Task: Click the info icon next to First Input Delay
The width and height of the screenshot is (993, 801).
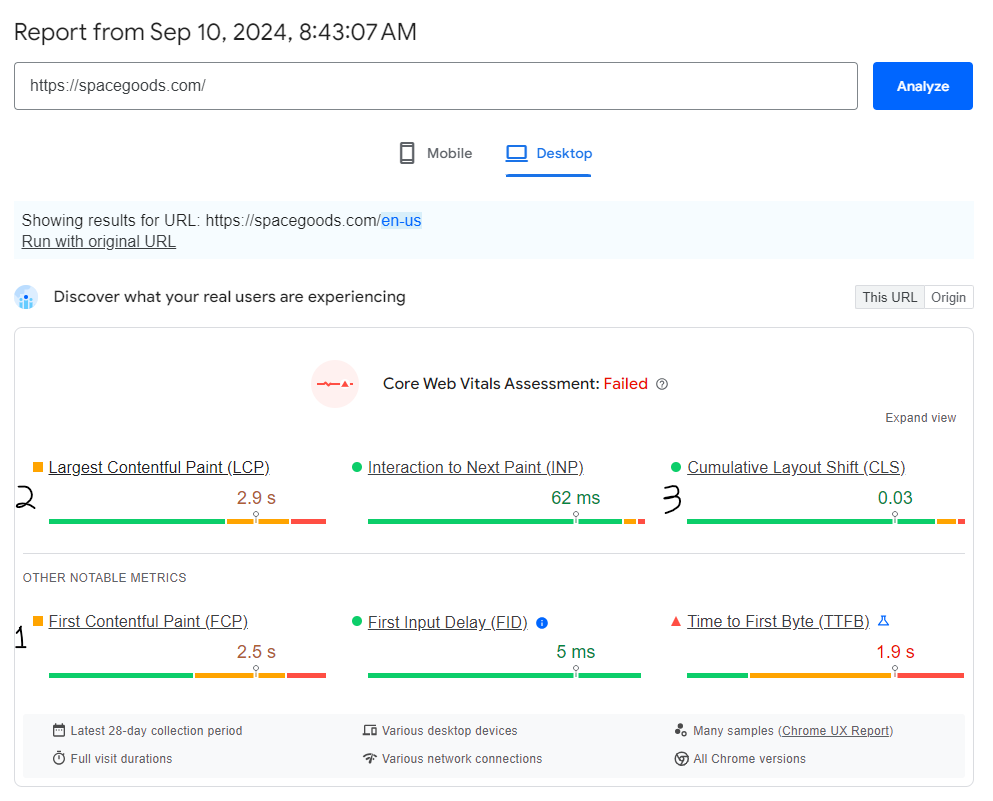Action: pos(542,622)
